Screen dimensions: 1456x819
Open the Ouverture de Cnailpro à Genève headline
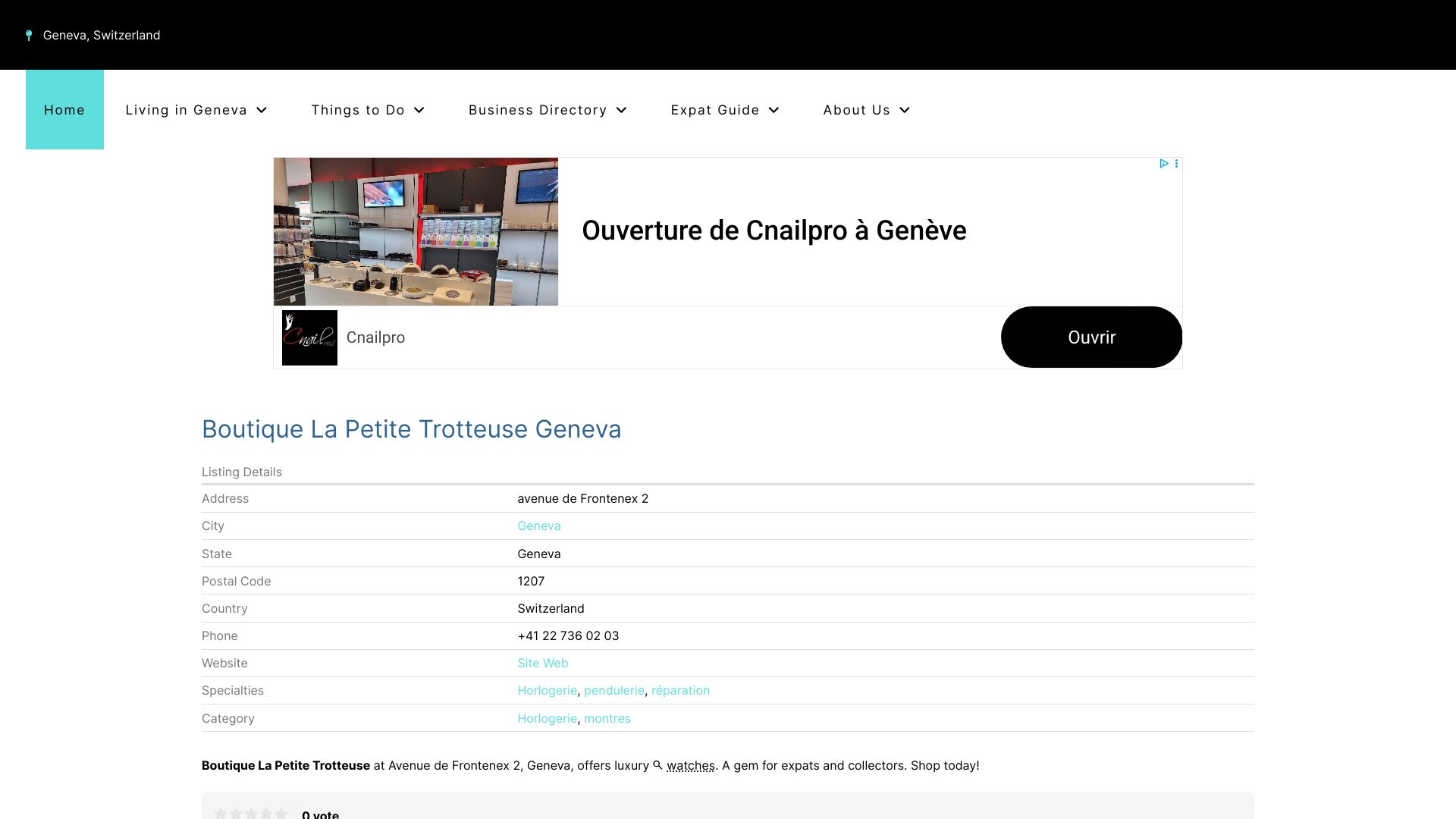(x=773, y=231)
